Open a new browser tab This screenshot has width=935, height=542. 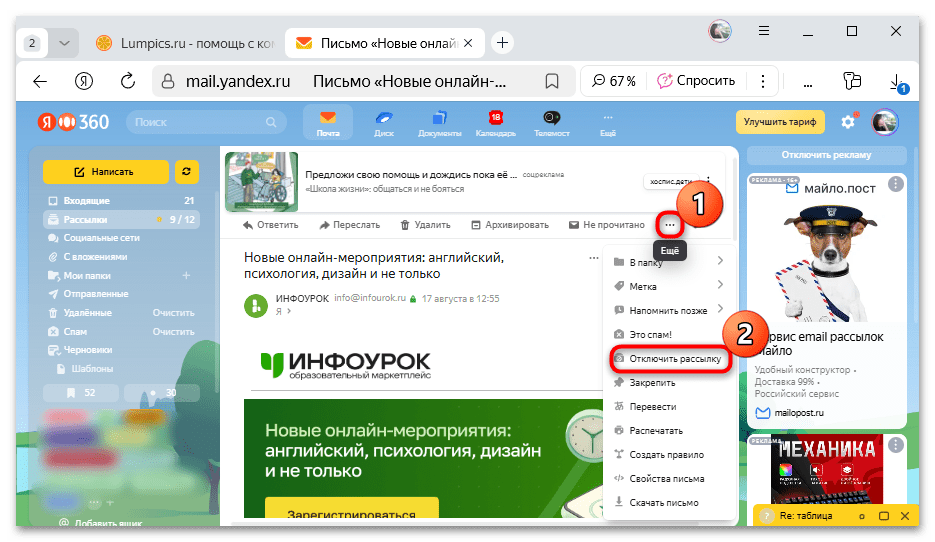(x=503, y=43)
